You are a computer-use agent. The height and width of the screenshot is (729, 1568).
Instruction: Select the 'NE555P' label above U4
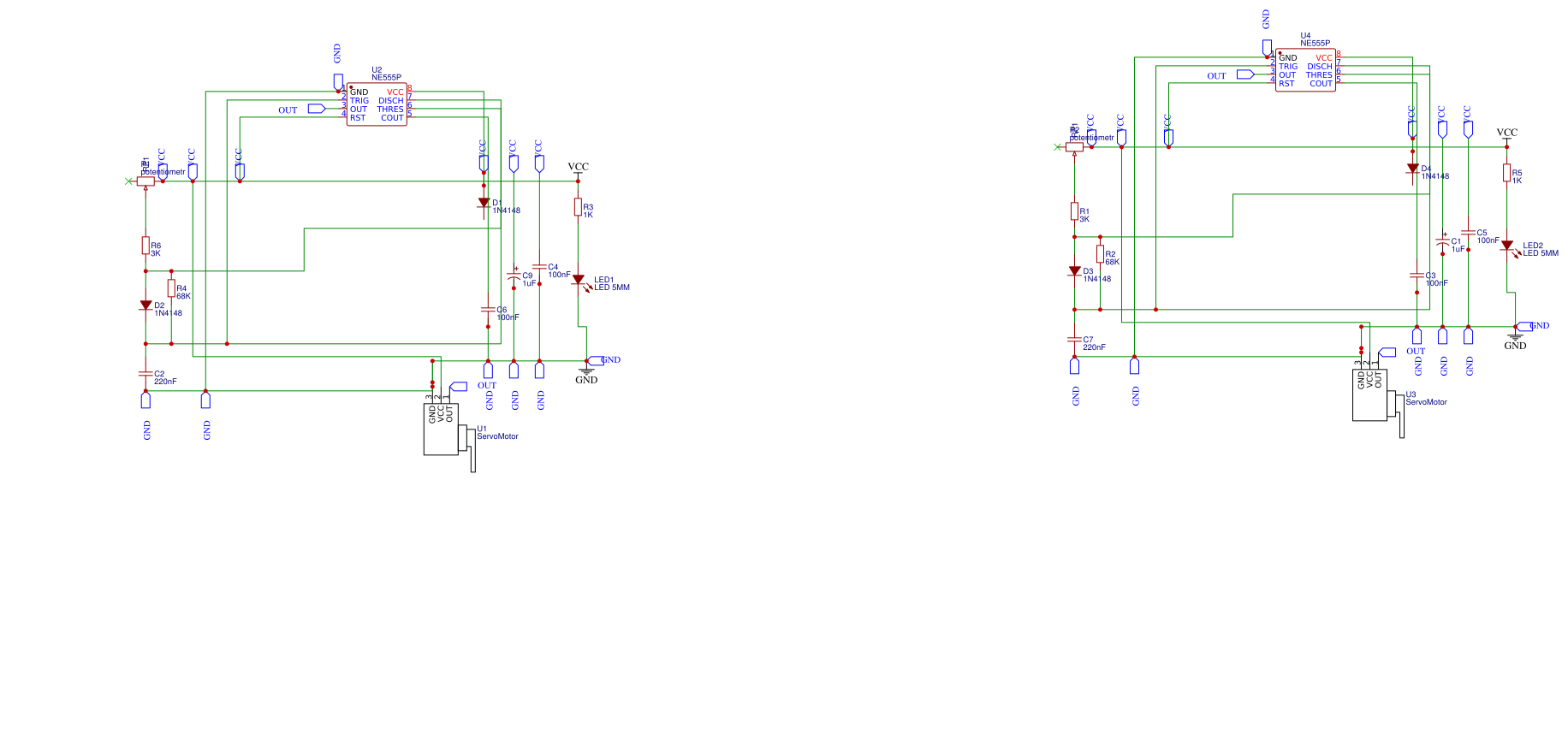1315,44
